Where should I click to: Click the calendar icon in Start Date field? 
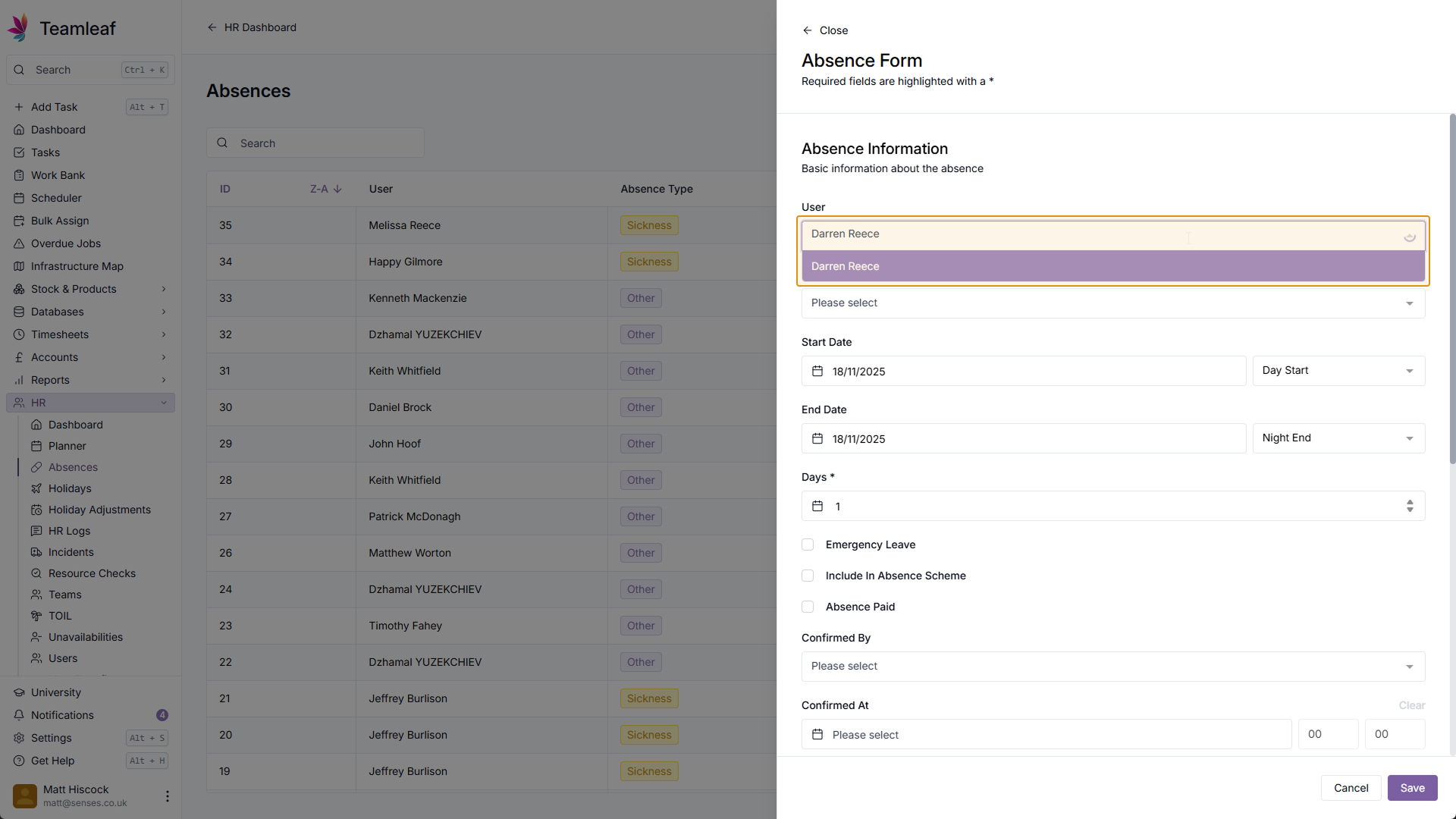(817, 372)
